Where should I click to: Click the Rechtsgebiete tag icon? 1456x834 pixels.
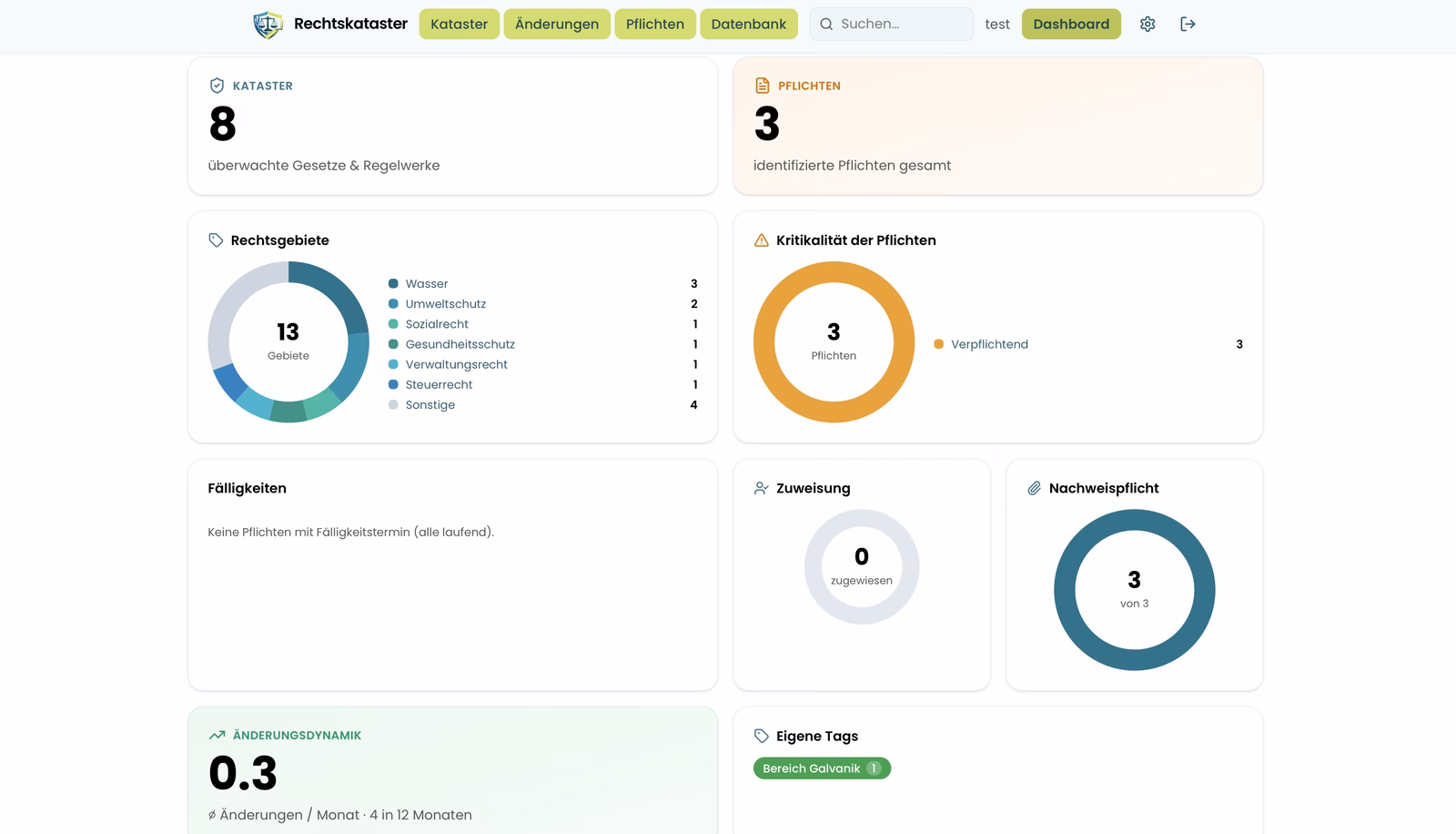point(216,240)
